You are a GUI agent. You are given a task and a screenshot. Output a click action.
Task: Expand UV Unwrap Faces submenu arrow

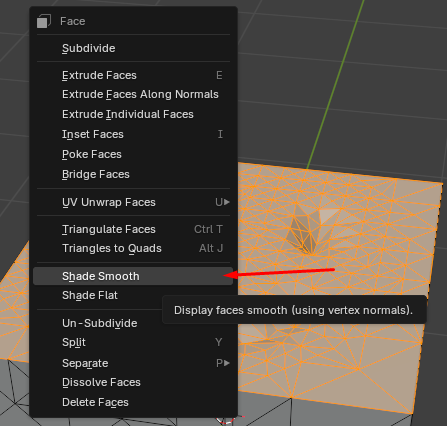(x=227, y=202)
